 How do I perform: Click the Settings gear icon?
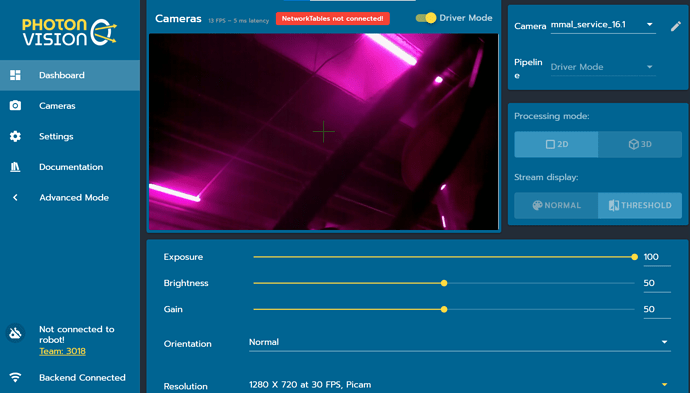tap(15, 136)
